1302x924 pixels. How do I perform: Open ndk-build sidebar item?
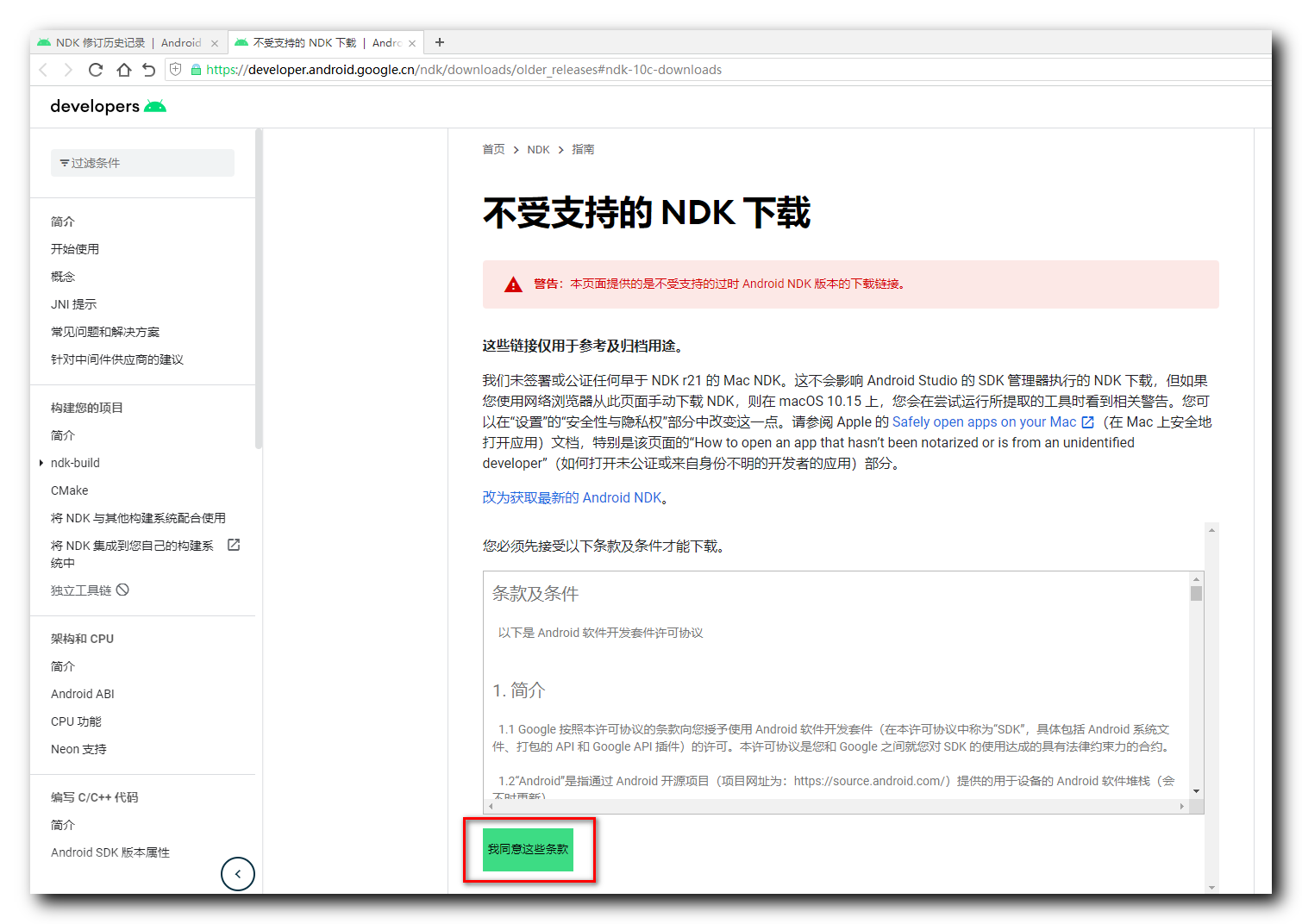click(75, 463)
